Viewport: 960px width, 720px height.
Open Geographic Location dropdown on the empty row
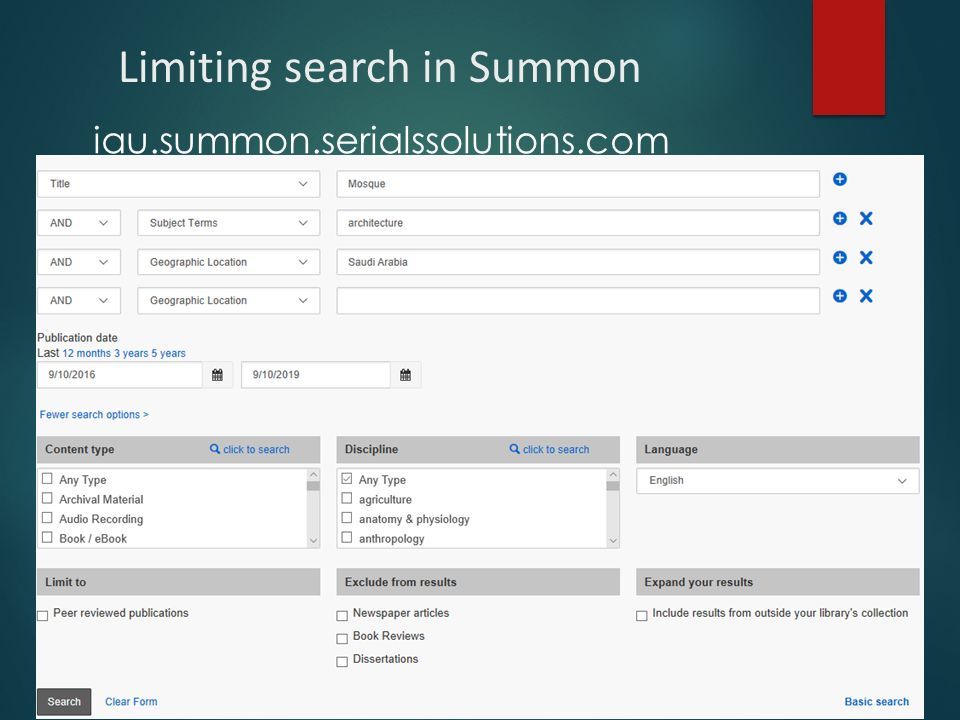[x=228, y=301]
